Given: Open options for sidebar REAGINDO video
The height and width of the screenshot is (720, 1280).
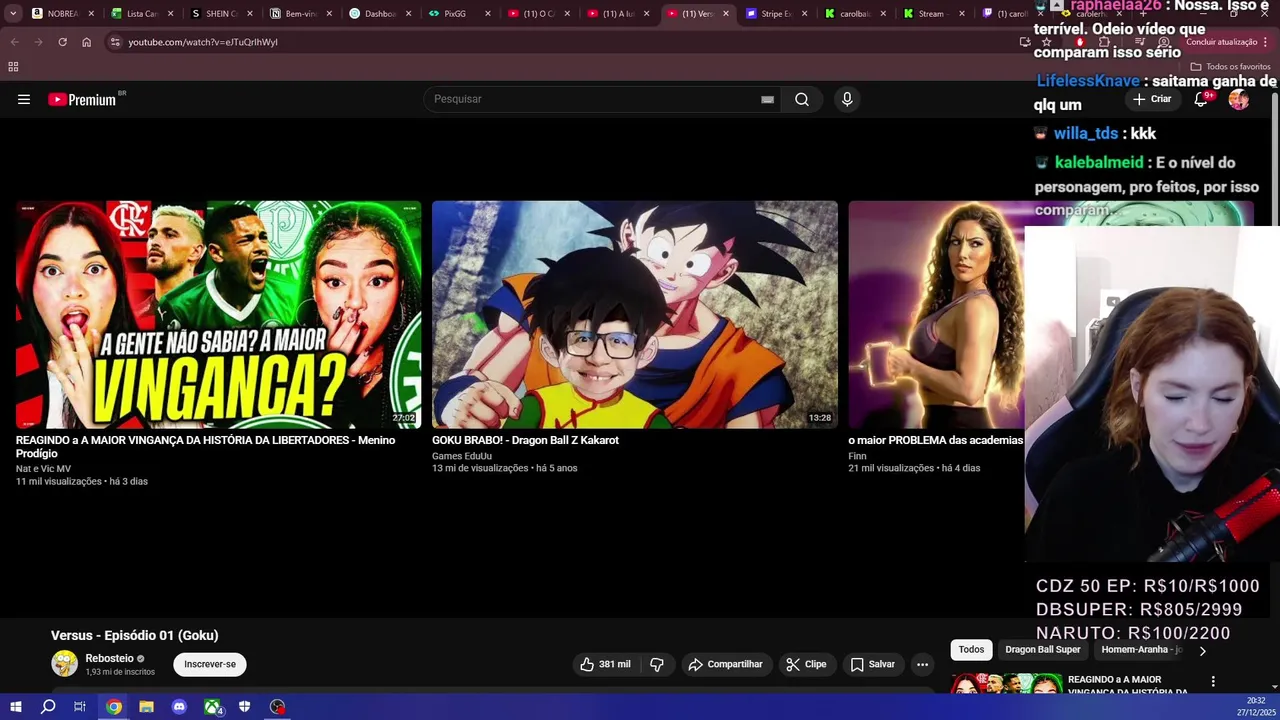Looking at the screenshot, I should point(1213,682).
